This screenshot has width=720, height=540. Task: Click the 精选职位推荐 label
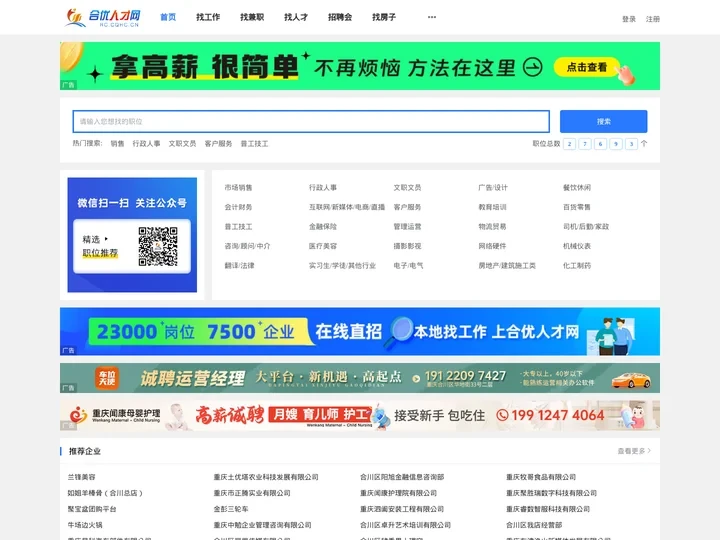coord(100,246)
